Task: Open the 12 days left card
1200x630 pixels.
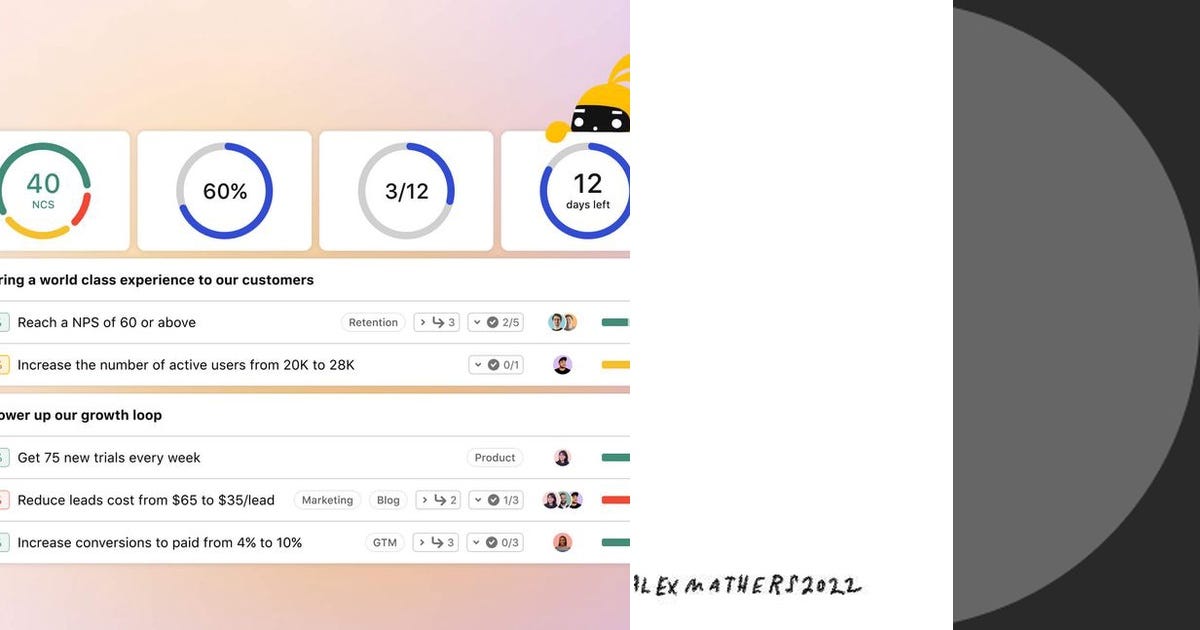Action: pos(566,190)
